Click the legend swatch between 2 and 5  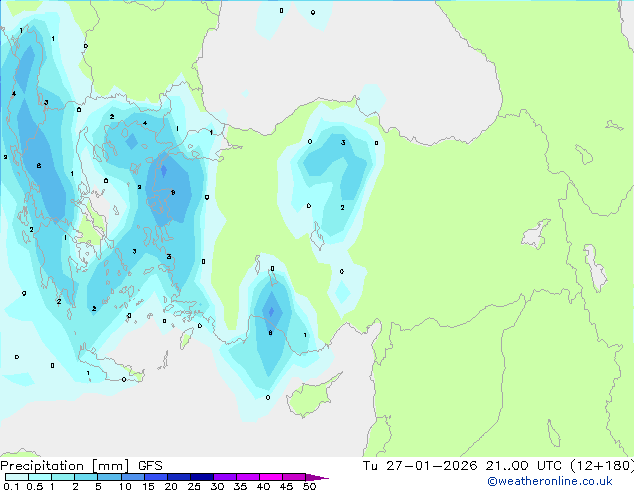86,477
